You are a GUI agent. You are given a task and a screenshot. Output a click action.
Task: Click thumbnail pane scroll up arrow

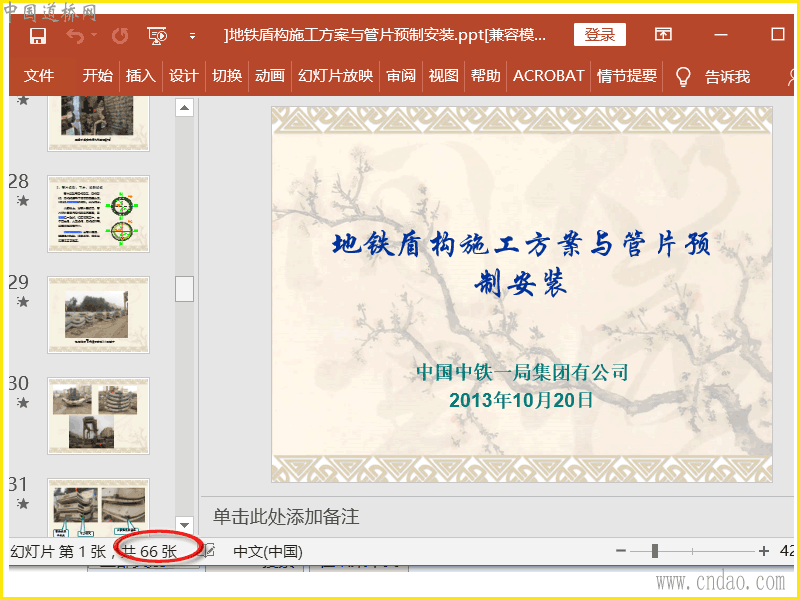185,108
